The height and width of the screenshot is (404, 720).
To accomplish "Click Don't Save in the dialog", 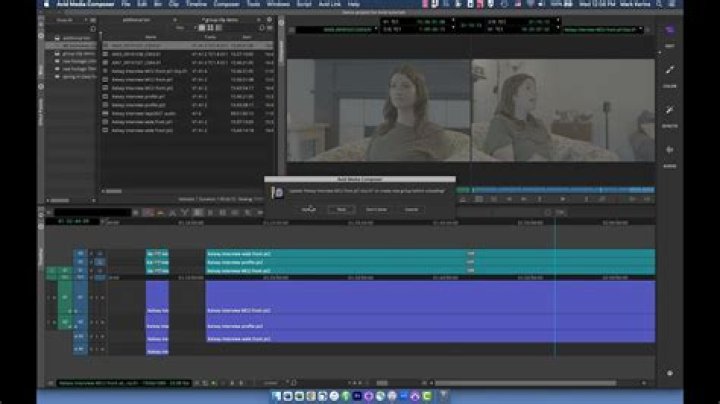I will coord(376,209).
